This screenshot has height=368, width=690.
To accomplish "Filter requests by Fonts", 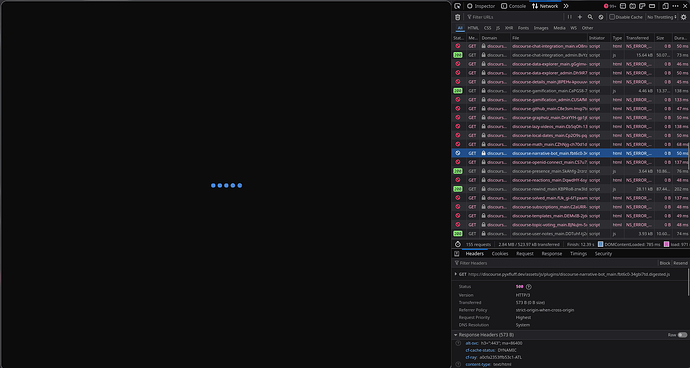I will click(x=523, y=28).
